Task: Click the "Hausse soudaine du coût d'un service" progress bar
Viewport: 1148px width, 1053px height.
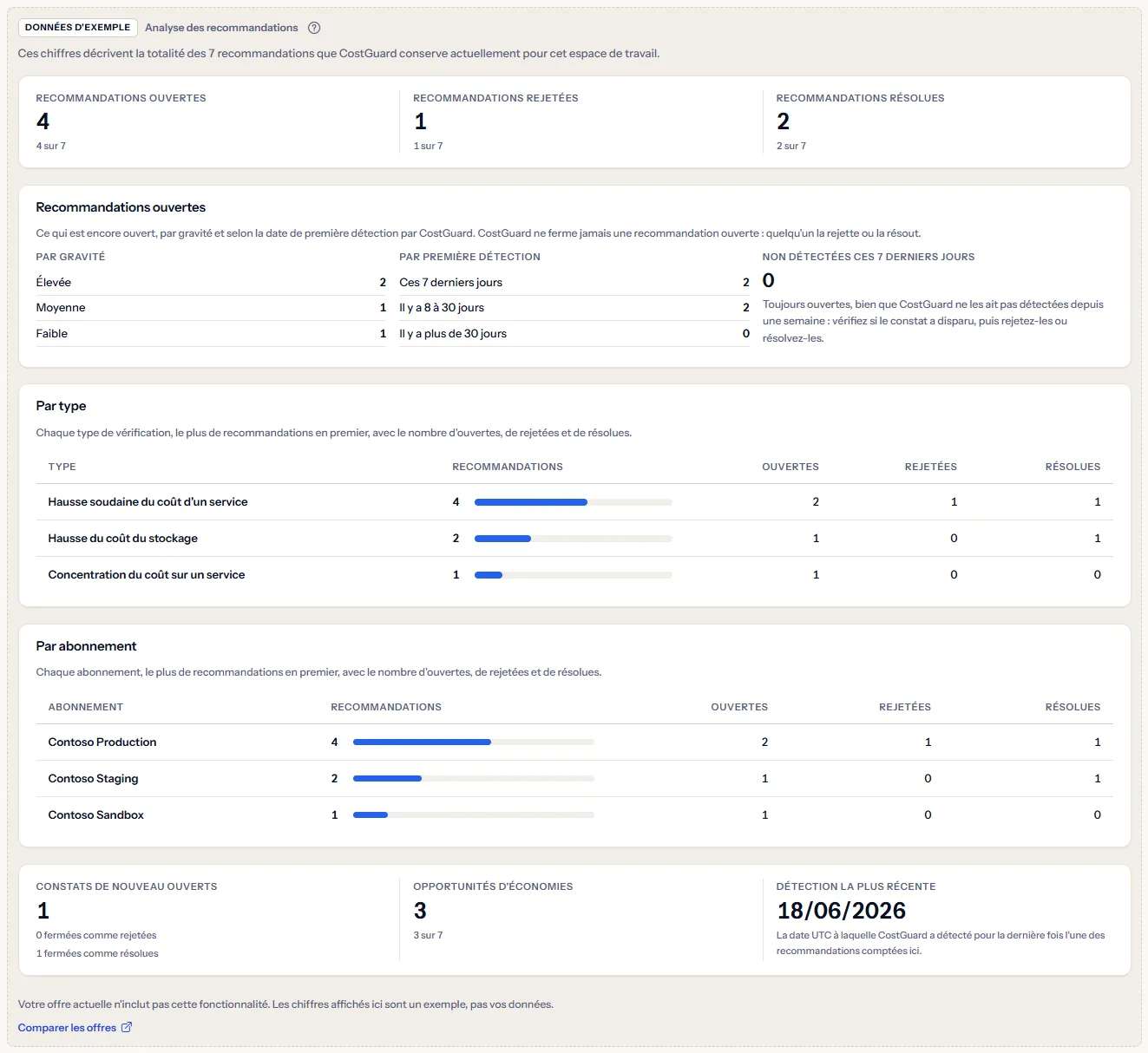Action: (574, 502)
